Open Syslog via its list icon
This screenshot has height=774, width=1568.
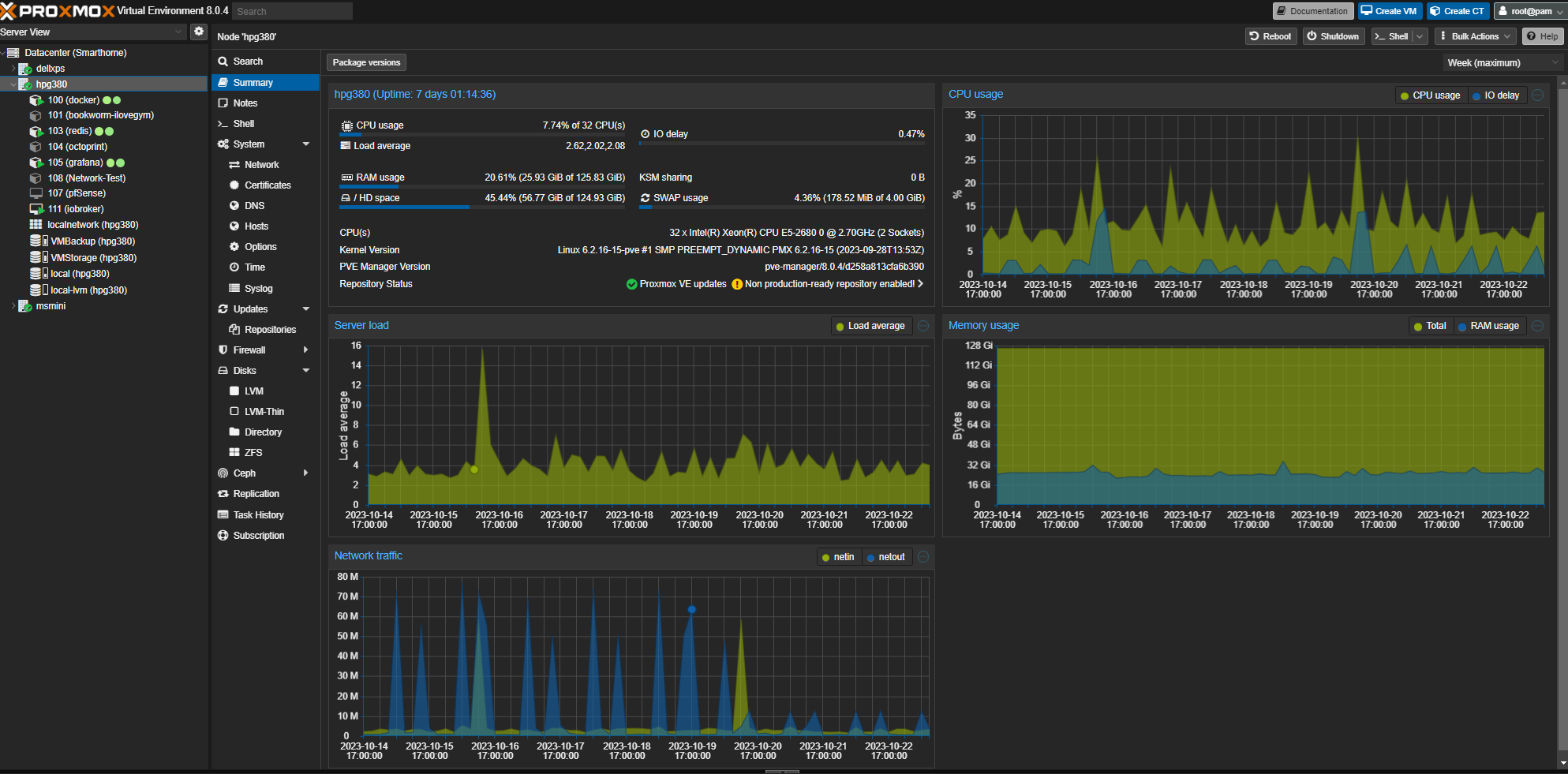(234, 289)
